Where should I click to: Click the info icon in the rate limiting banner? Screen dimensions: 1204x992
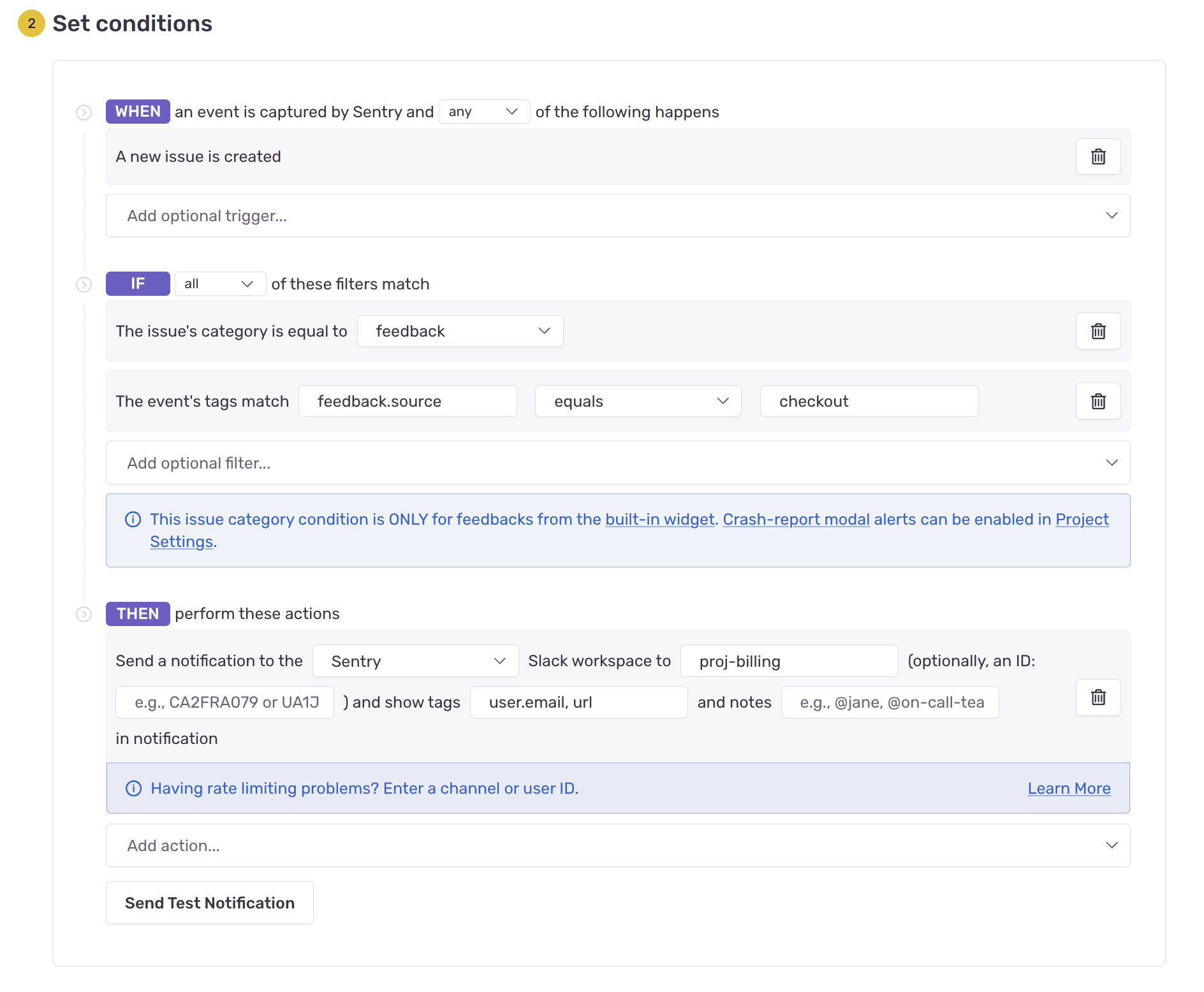coord(133,788)
